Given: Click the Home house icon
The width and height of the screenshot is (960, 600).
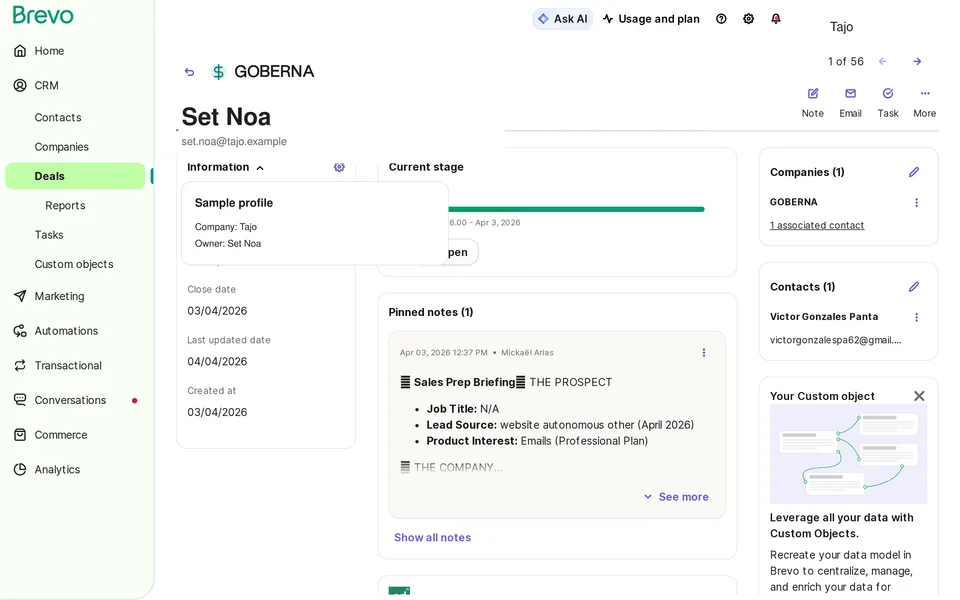Looking at the screenshot, I should pos(20,51).
